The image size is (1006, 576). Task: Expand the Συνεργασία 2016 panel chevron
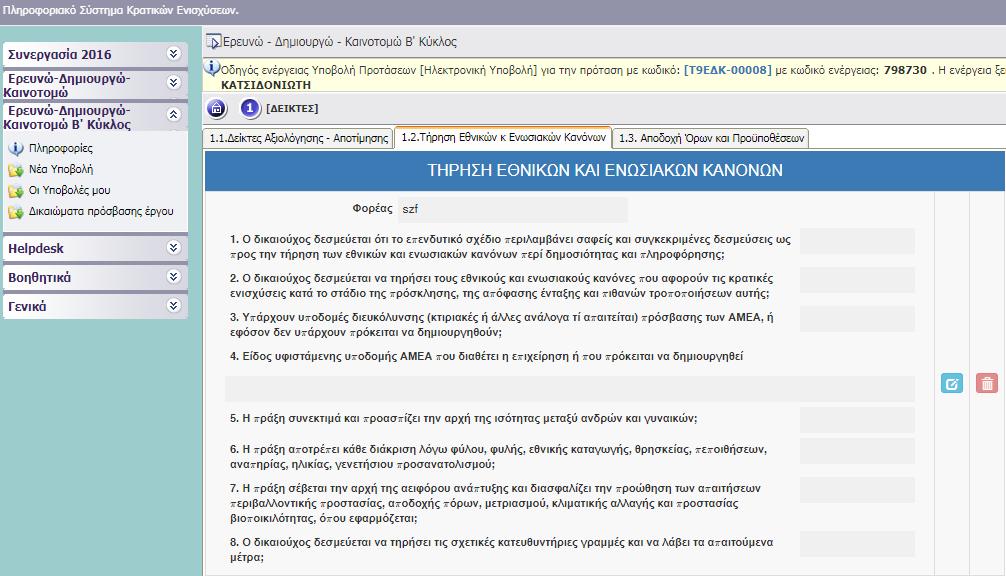173,54
